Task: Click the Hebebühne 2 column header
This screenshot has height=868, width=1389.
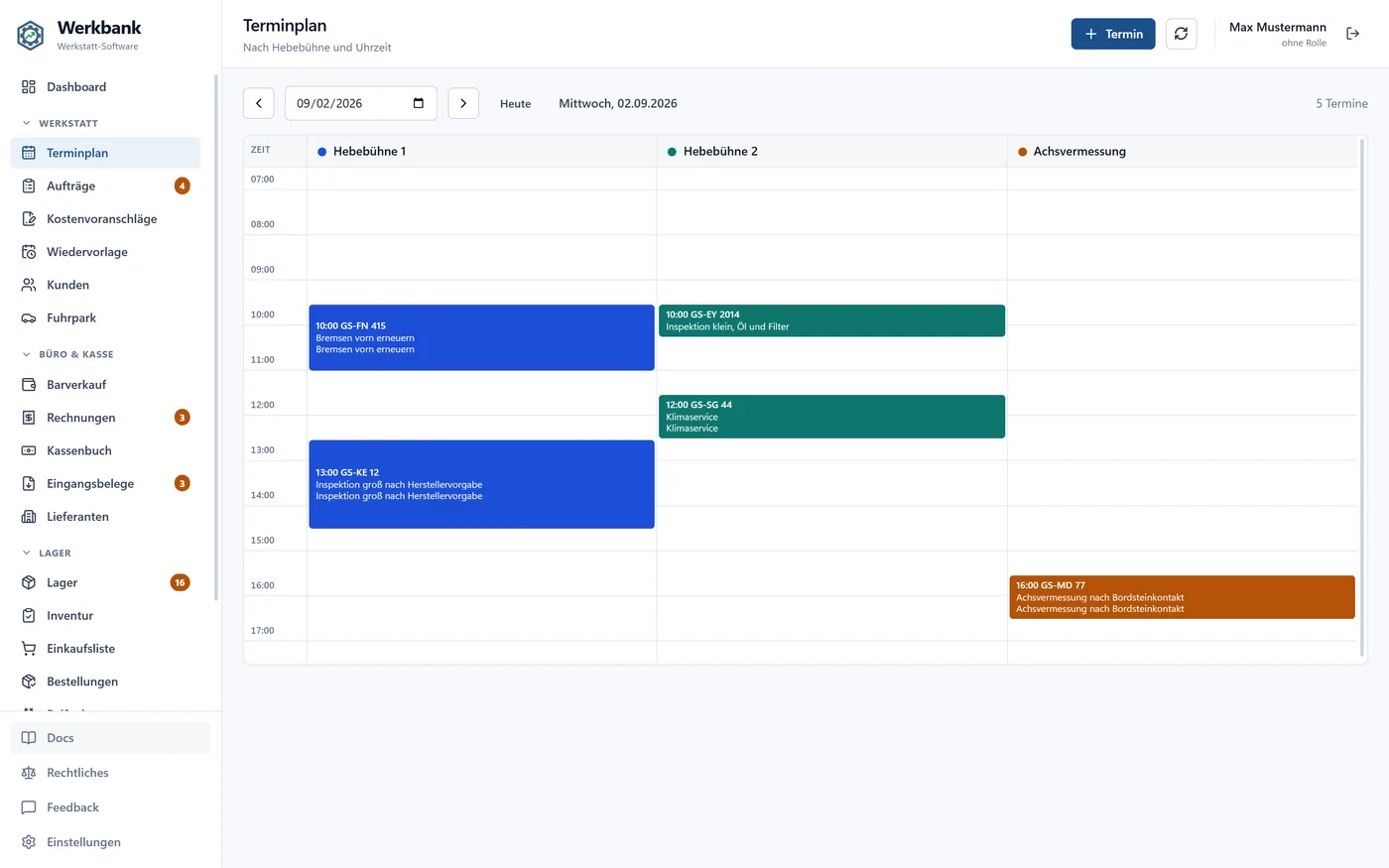Action: (831, 152)
